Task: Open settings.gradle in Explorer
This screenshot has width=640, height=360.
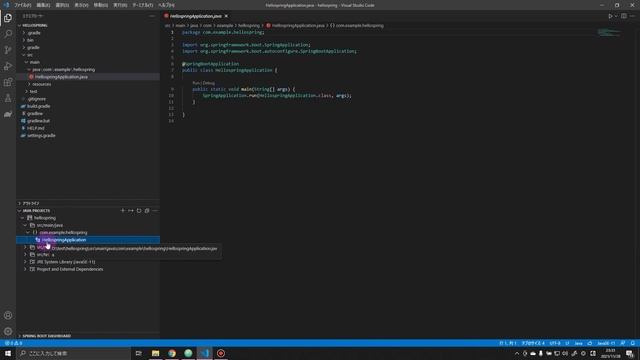Action: (88, 136)
